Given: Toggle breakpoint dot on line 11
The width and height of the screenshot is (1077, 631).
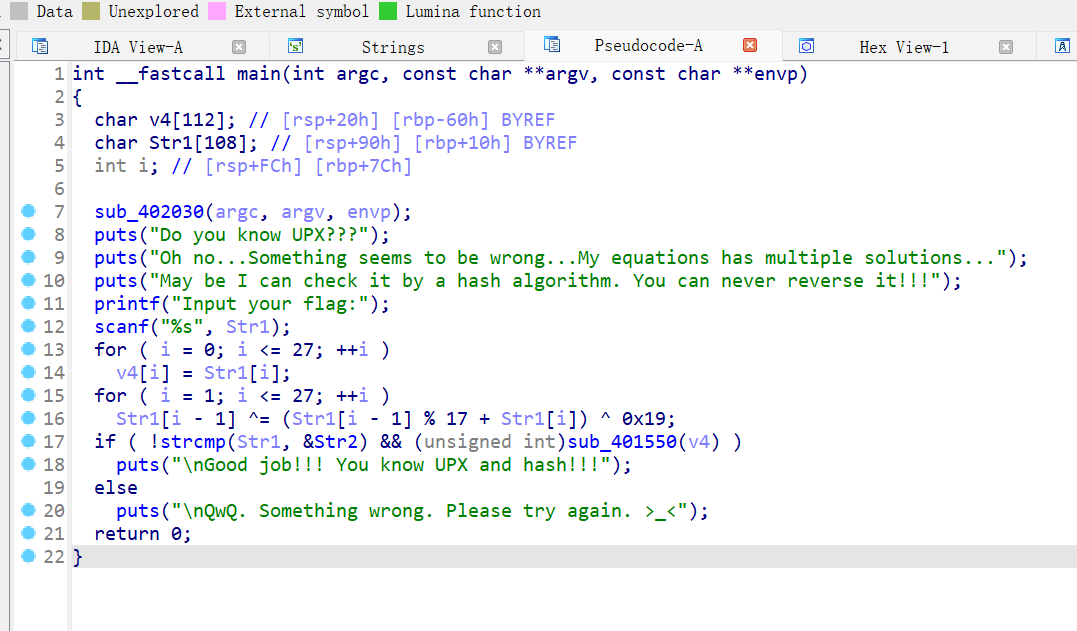Looking at the screenshot, I should [28, 303].
